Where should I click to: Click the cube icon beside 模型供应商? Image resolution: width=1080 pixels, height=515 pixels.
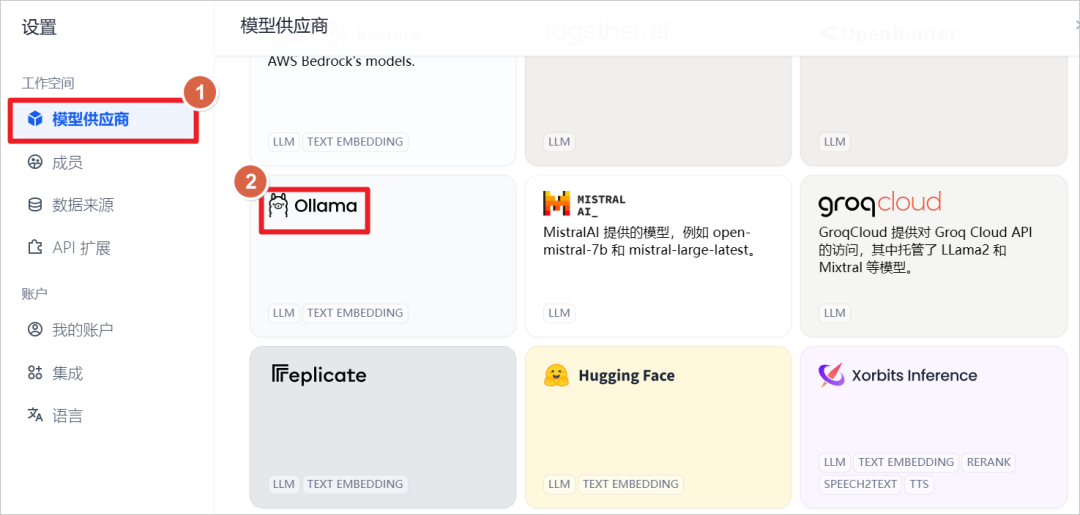point(34,120)
